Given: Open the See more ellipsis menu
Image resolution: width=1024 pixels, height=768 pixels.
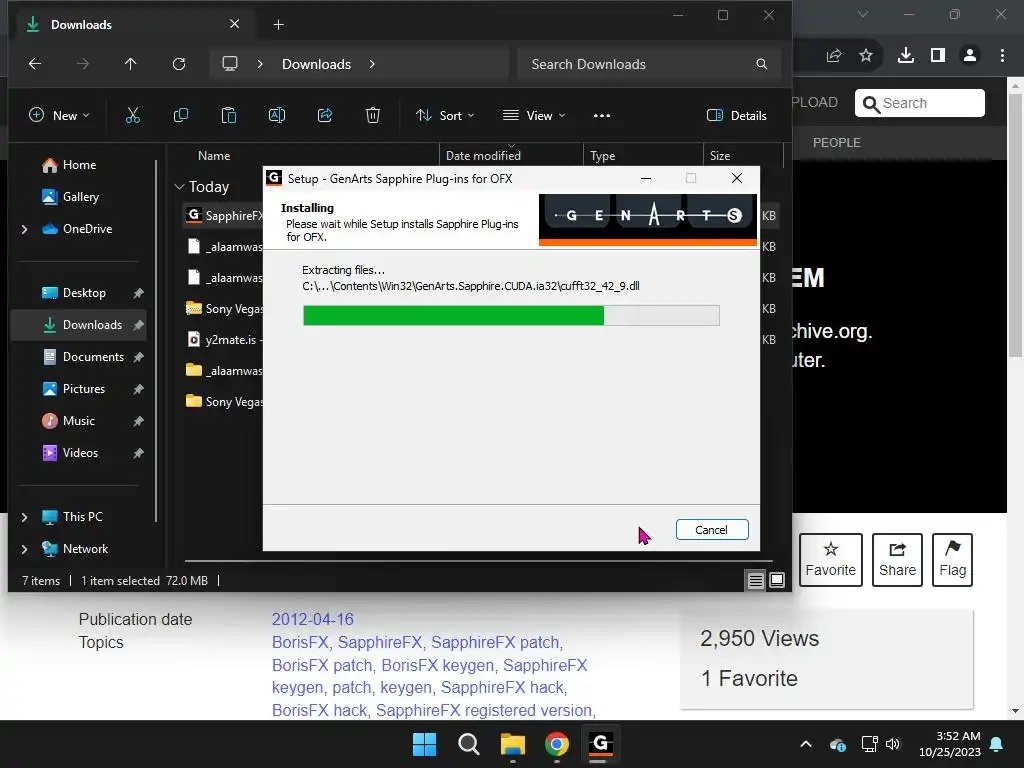Looking at the screenshot, I should [x=602, y=116].
